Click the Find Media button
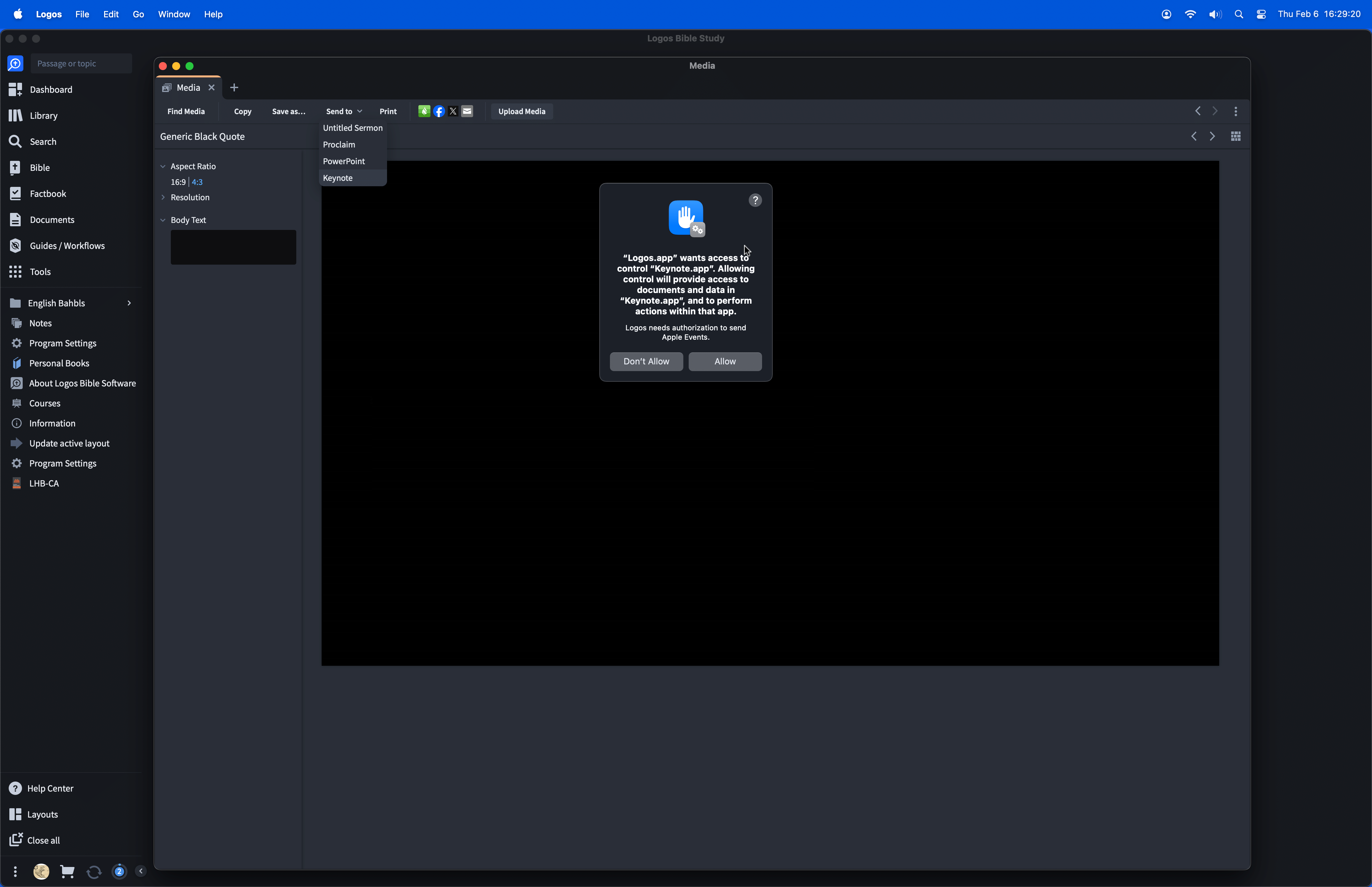This screenshot has width=1372, height=887. point(186,111)
